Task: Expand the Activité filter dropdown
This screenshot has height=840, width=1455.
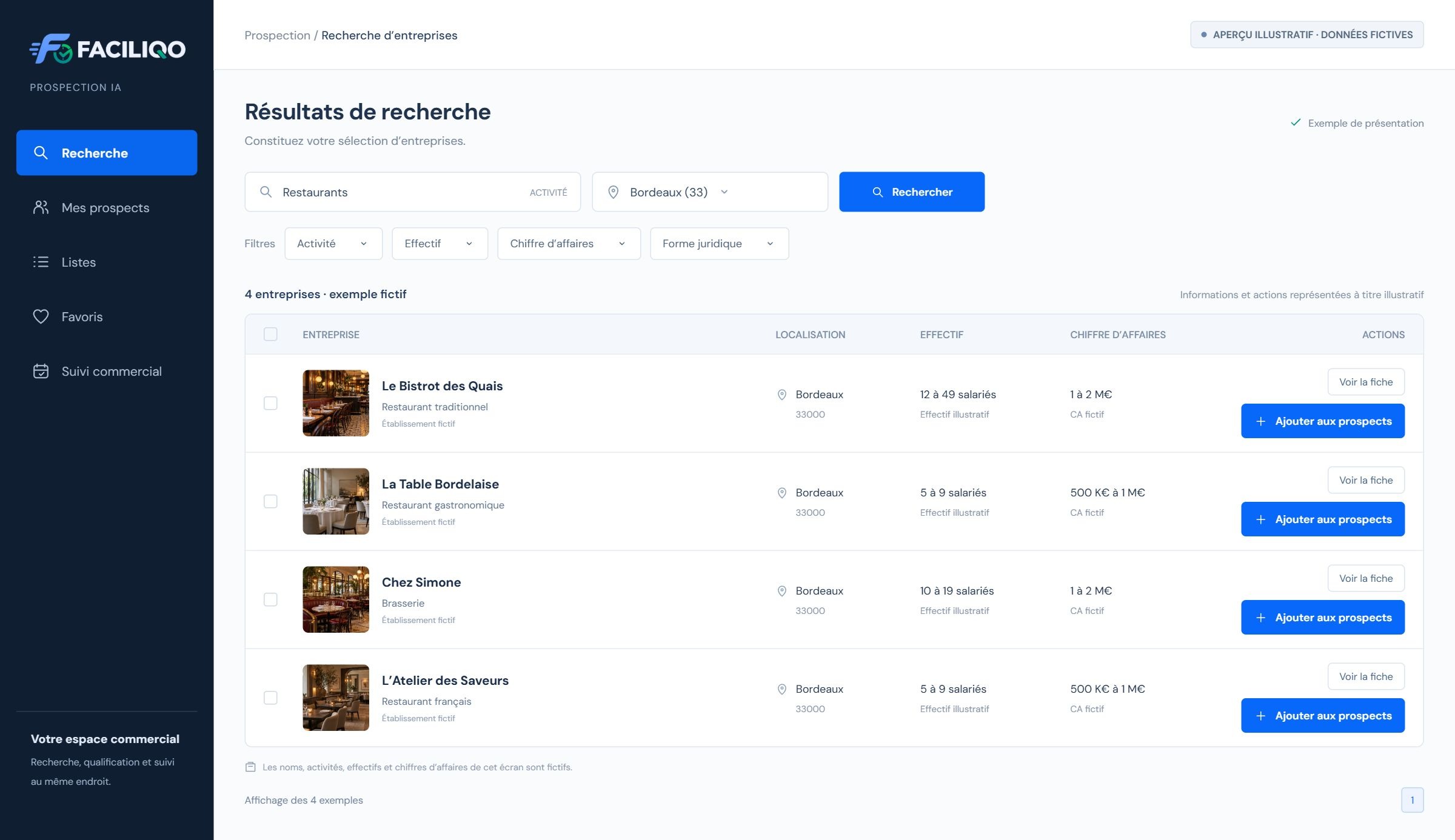Action: pyautogui.click(x=333, y=244)
